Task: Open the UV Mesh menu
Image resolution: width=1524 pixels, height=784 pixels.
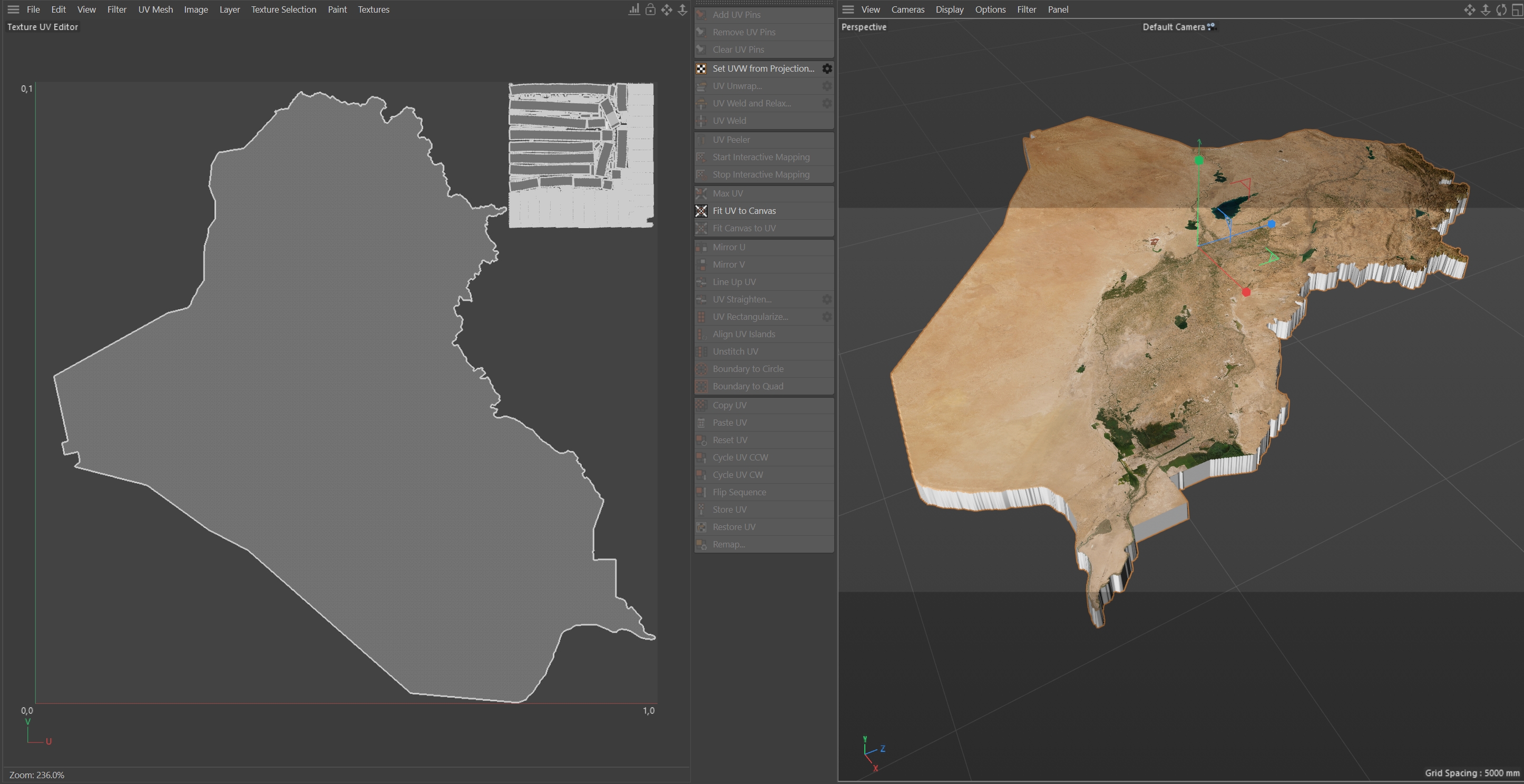Action: point(155,9)
